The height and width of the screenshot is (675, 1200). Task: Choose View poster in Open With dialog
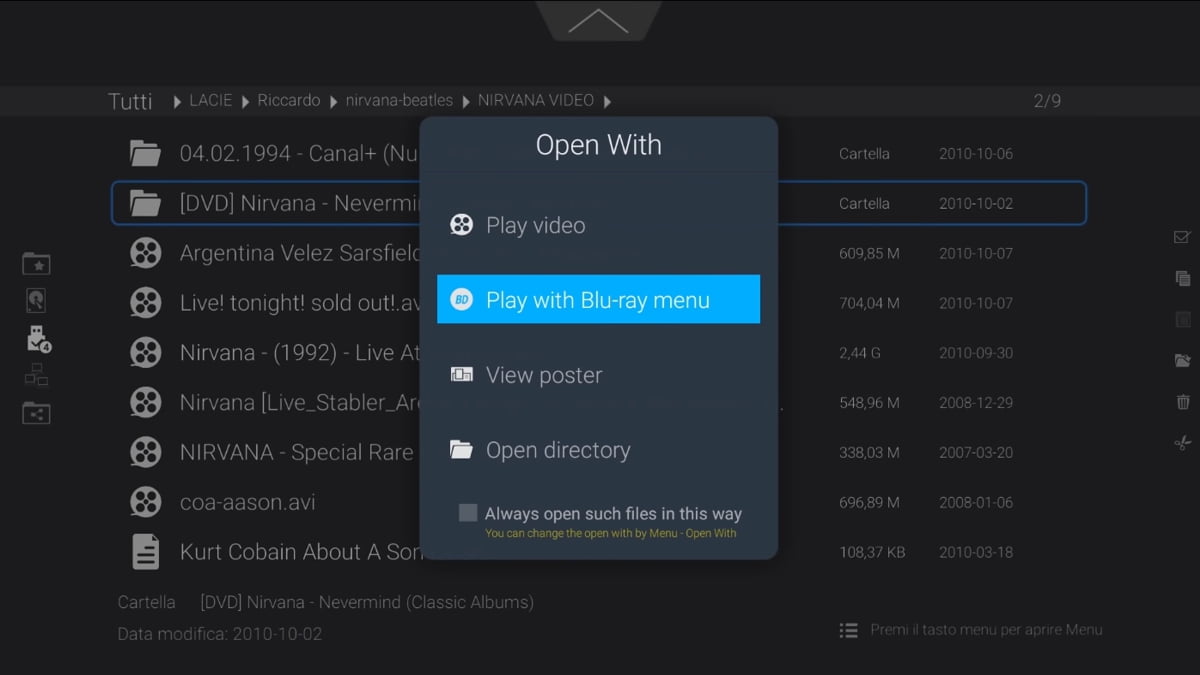click(598, 375)
